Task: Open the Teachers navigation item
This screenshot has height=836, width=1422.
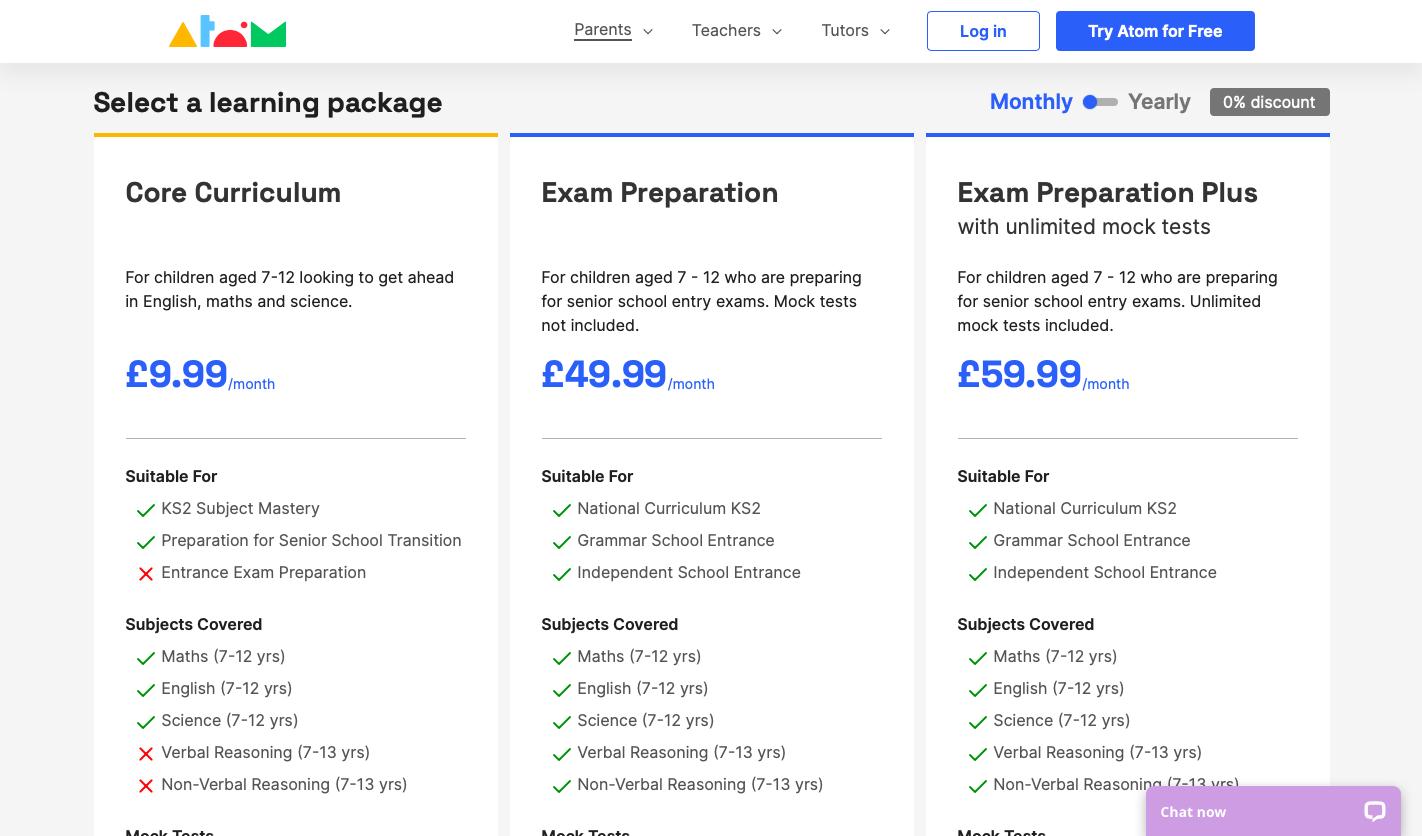Action: pos(726,31)
